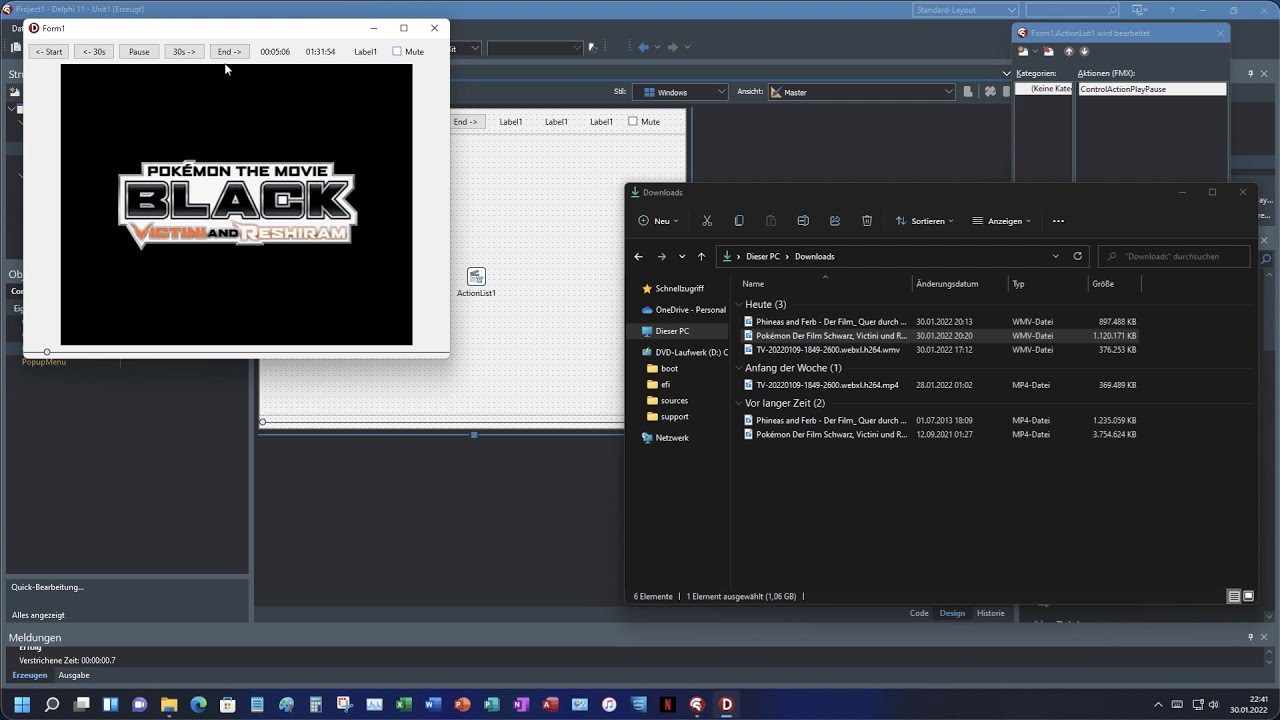The image size is (1280, 720).
Task: Go back in the Downloads window
Action: [638, 256]
